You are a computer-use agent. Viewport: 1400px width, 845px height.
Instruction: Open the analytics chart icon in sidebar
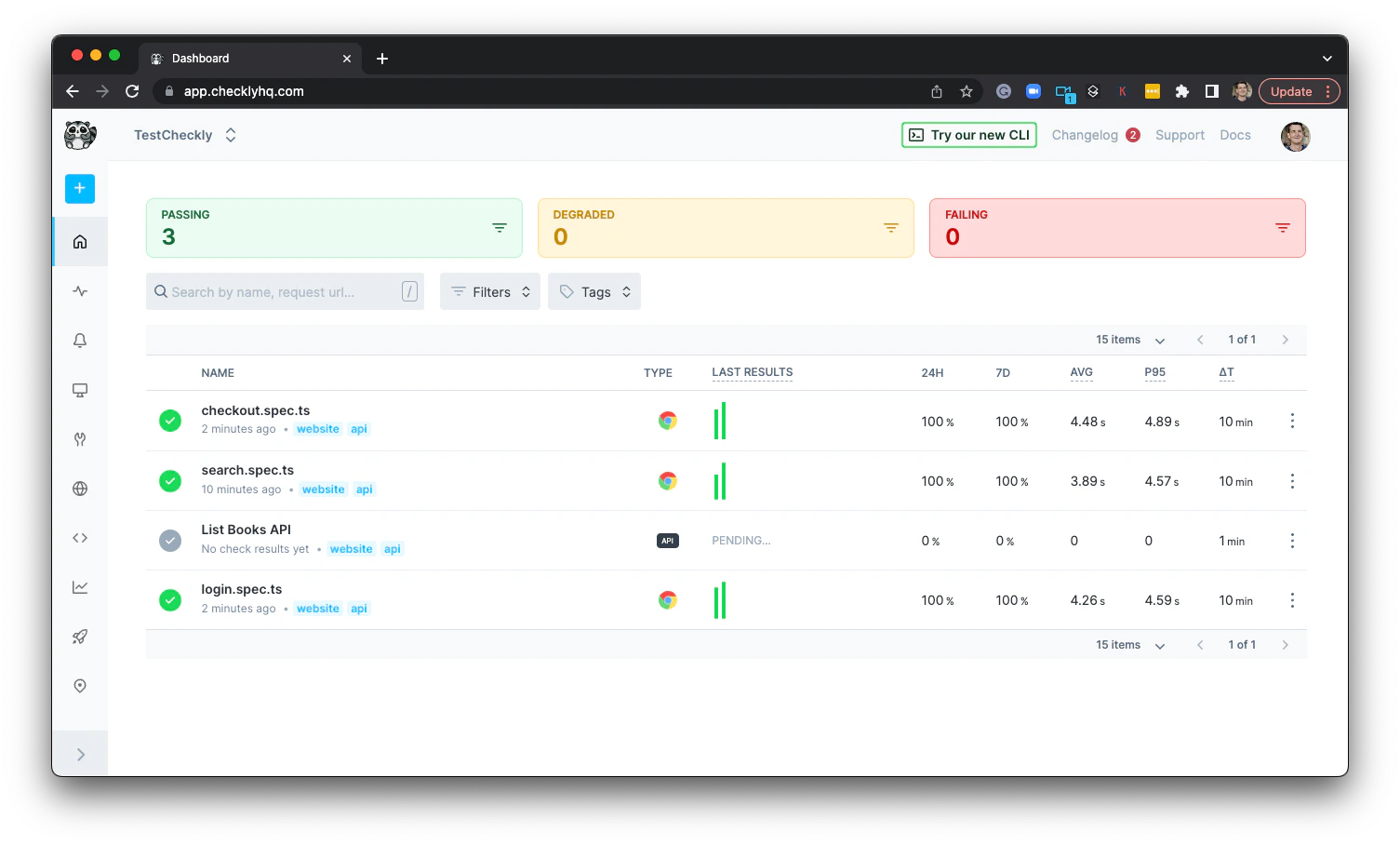click(x=79, y=586)
